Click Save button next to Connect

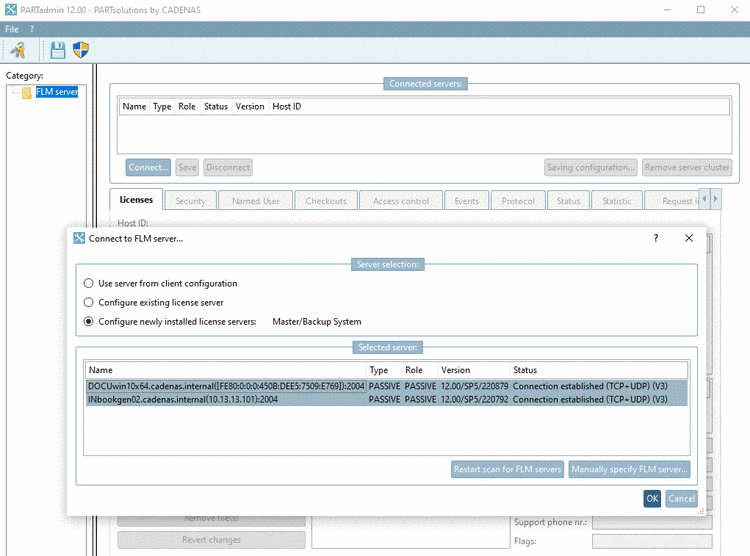click(x=187, y=167)
